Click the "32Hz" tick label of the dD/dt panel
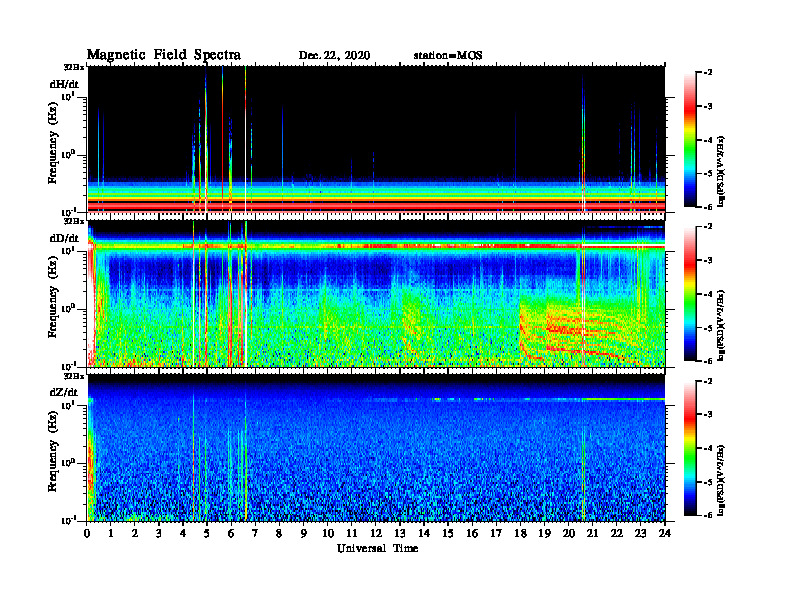Image resolution: width=792 pixels, height=612 pixels. tap(74, 221)
